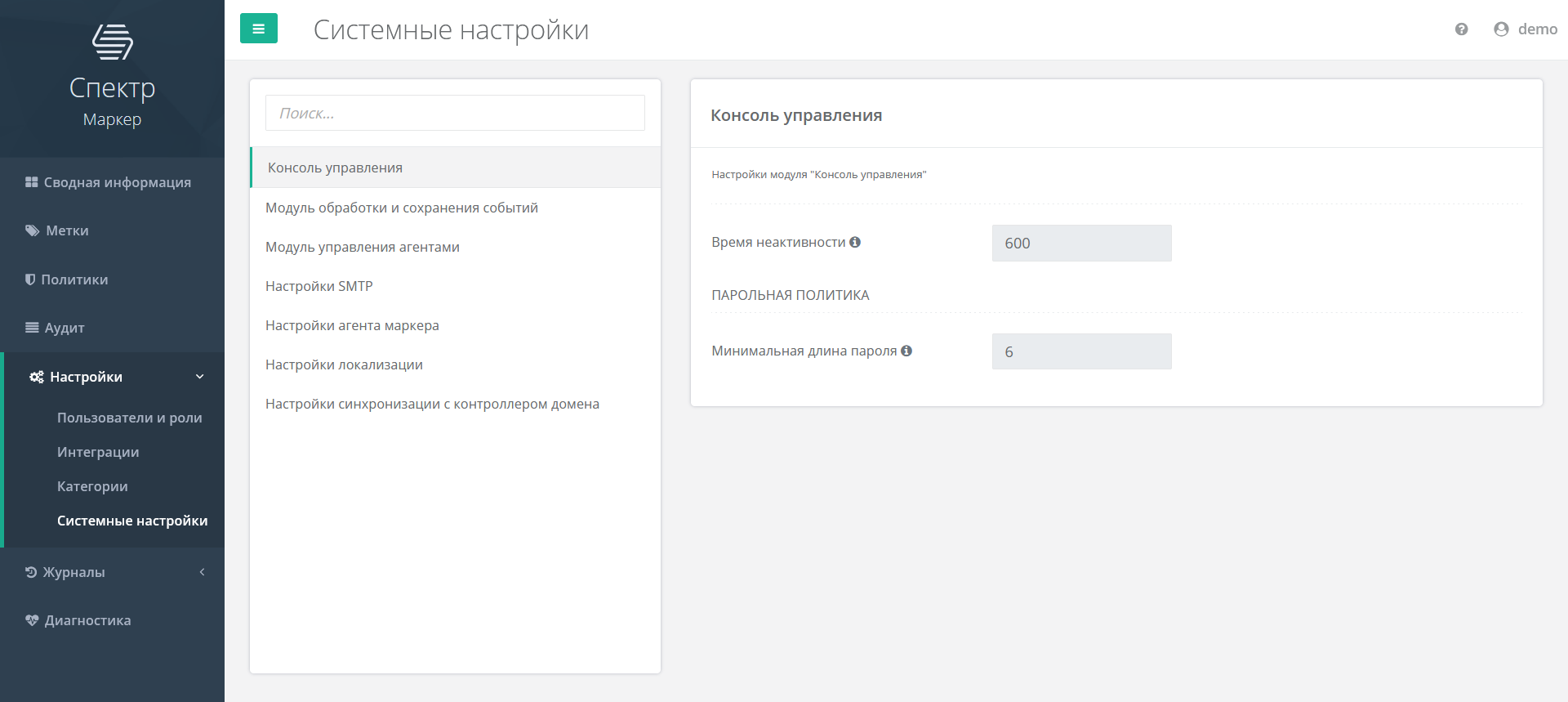
Task: Click the info icon beside Время неактивности
Action: 855,242
